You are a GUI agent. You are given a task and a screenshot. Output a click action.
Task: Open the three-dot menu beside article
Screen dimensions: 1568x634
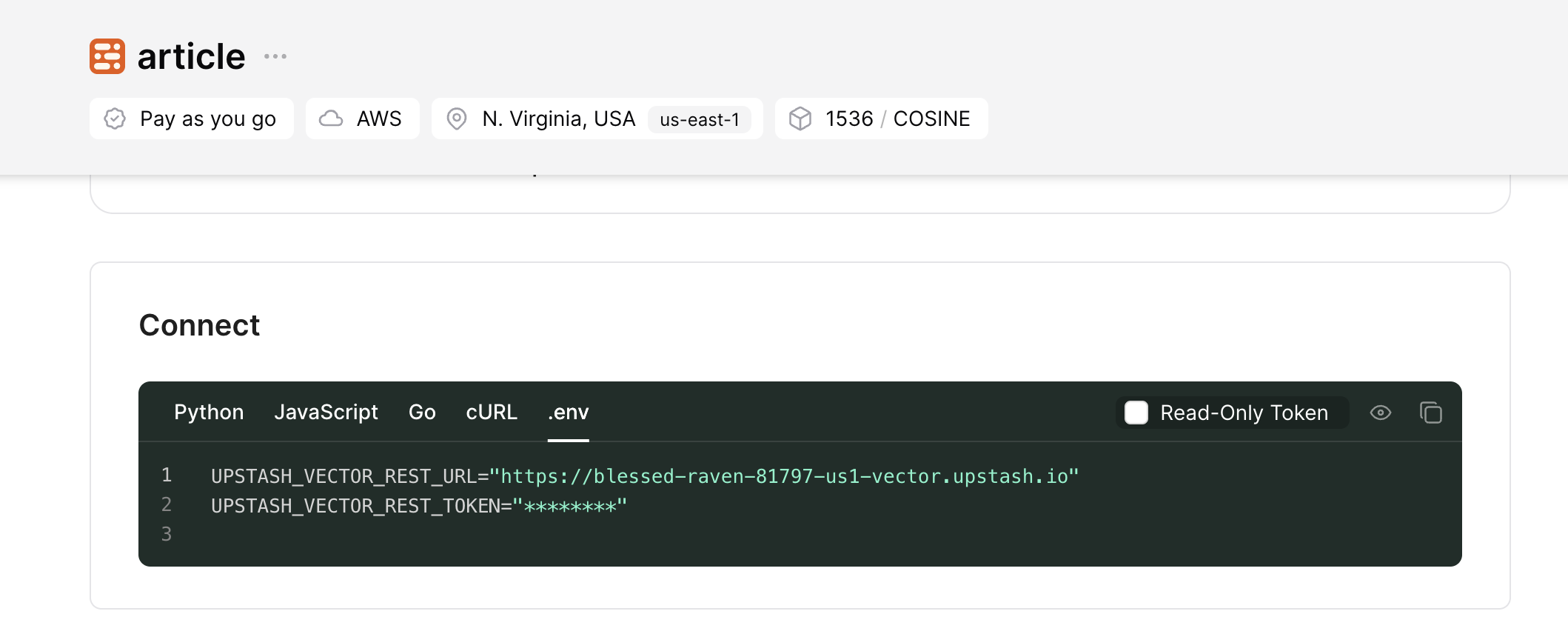pyautogui.click(x=275, y=56)
